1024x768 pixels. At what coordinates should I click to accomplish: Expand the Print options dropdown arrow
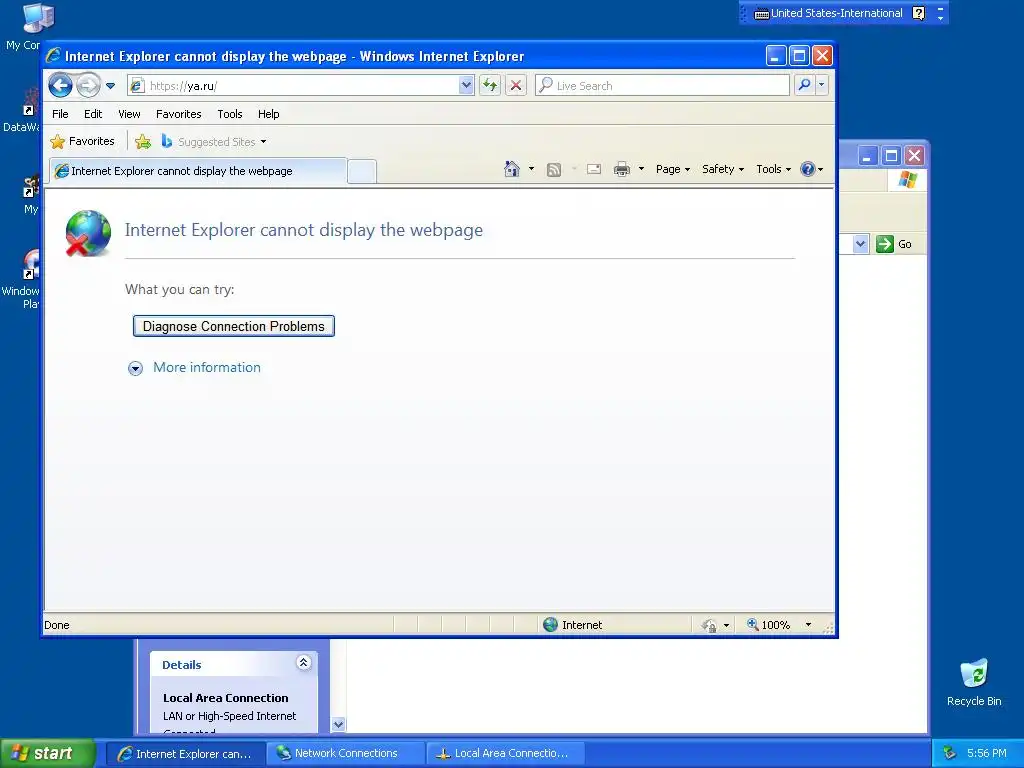click(x=641, y=169)
